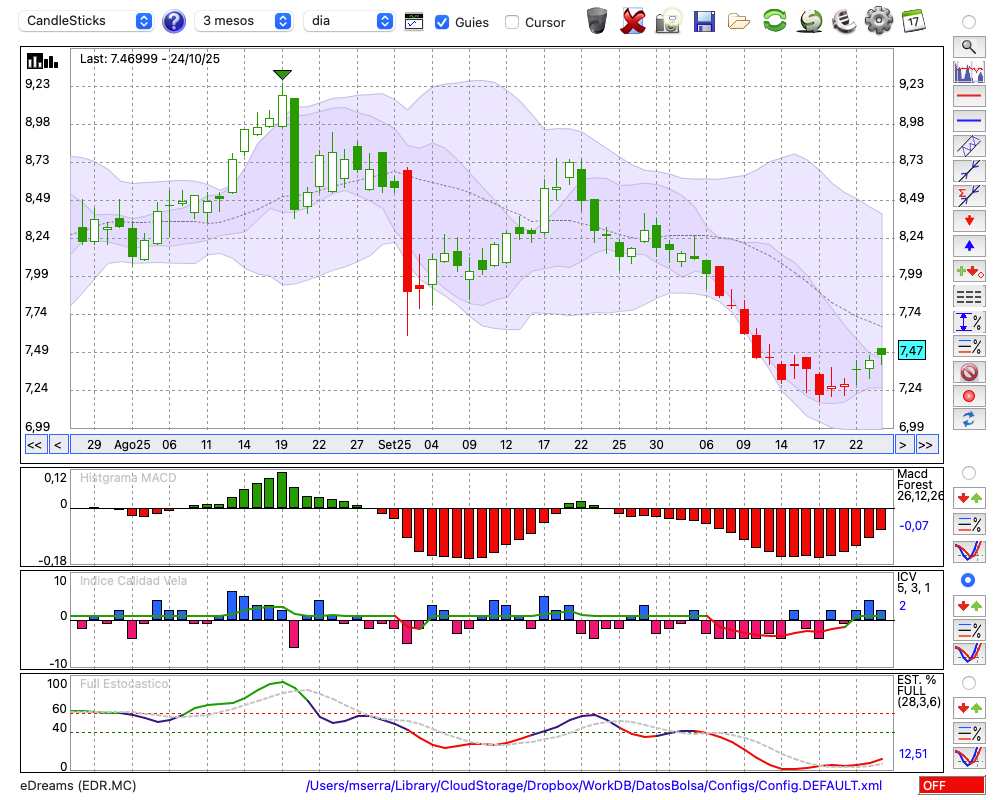Select the red horizontal line tool

[969, 96]
